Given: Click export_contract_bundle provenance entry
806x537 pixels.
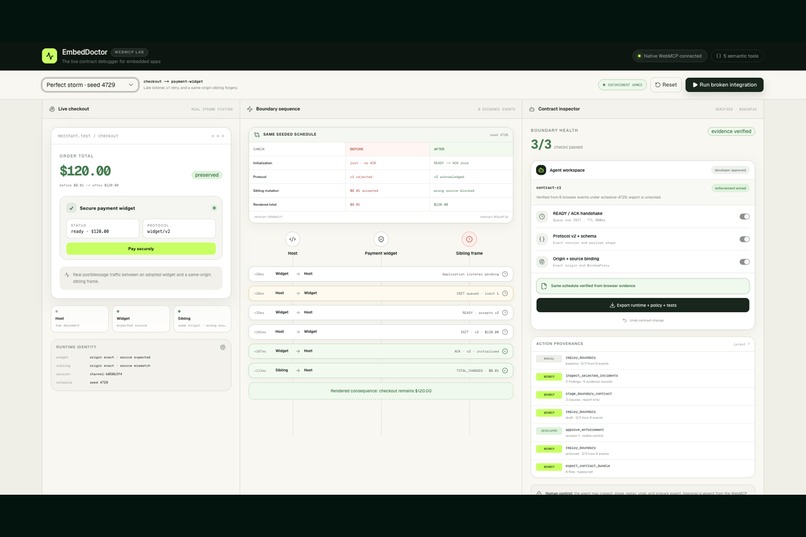Looking at the screenshot, I should point(643,468).
